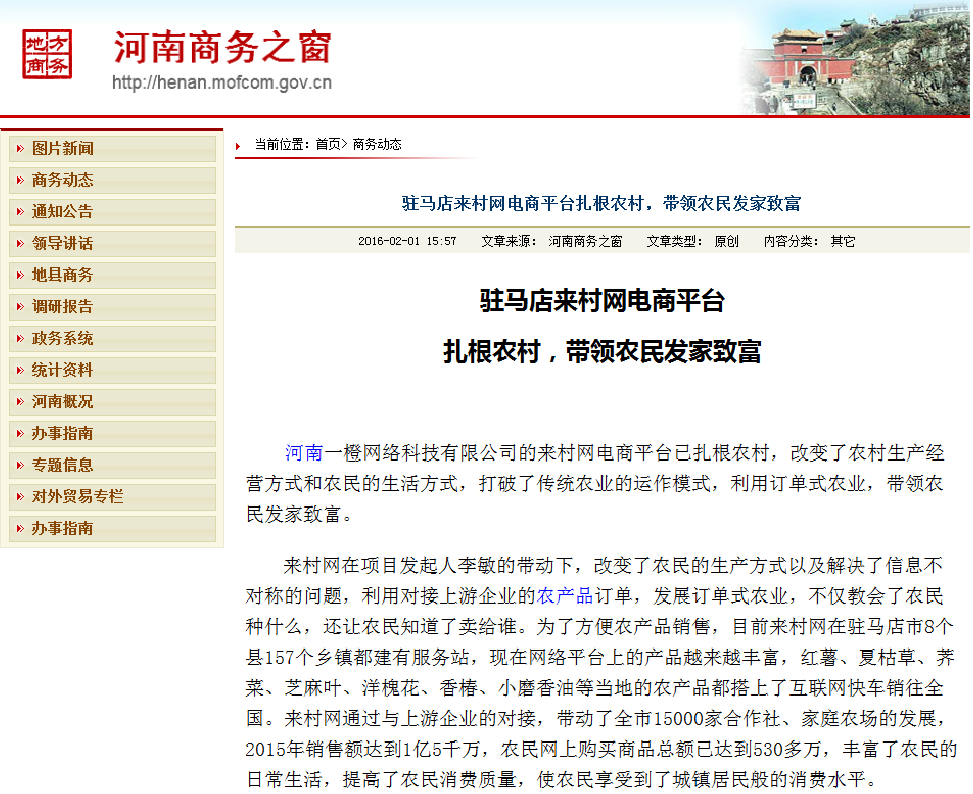The image size is (973, 794).
Task: Click red triangle before 当前位置
Action: point(238,146)
